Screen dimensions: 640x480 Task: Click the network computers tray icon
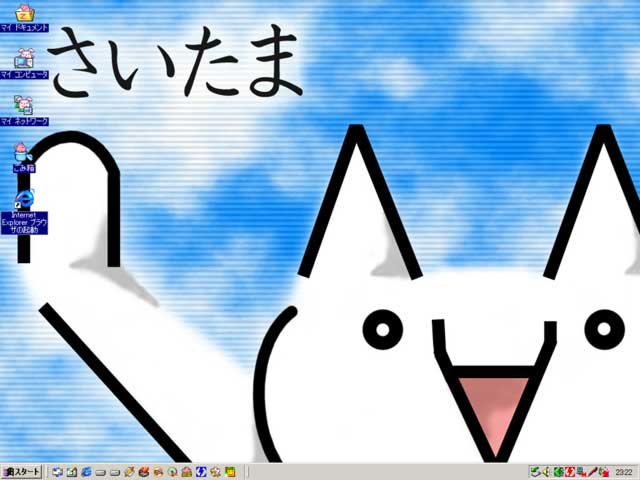coord(581,471)
